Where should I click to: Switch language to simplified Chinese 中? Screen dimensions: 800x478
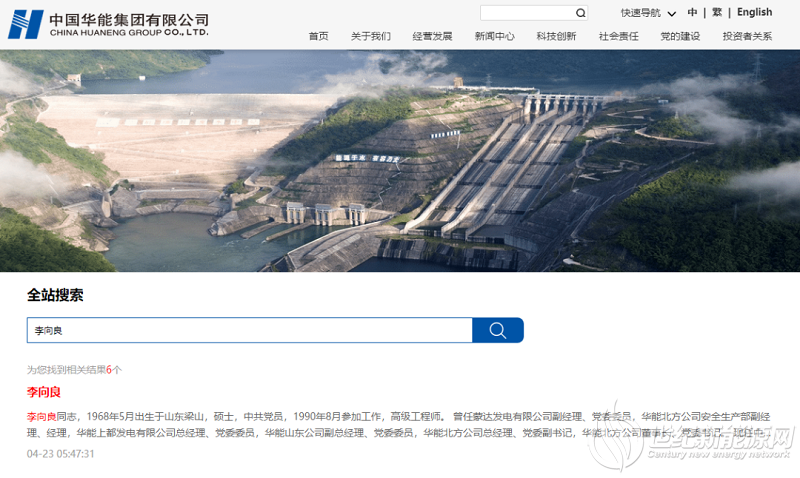click(x=692, y=13)
